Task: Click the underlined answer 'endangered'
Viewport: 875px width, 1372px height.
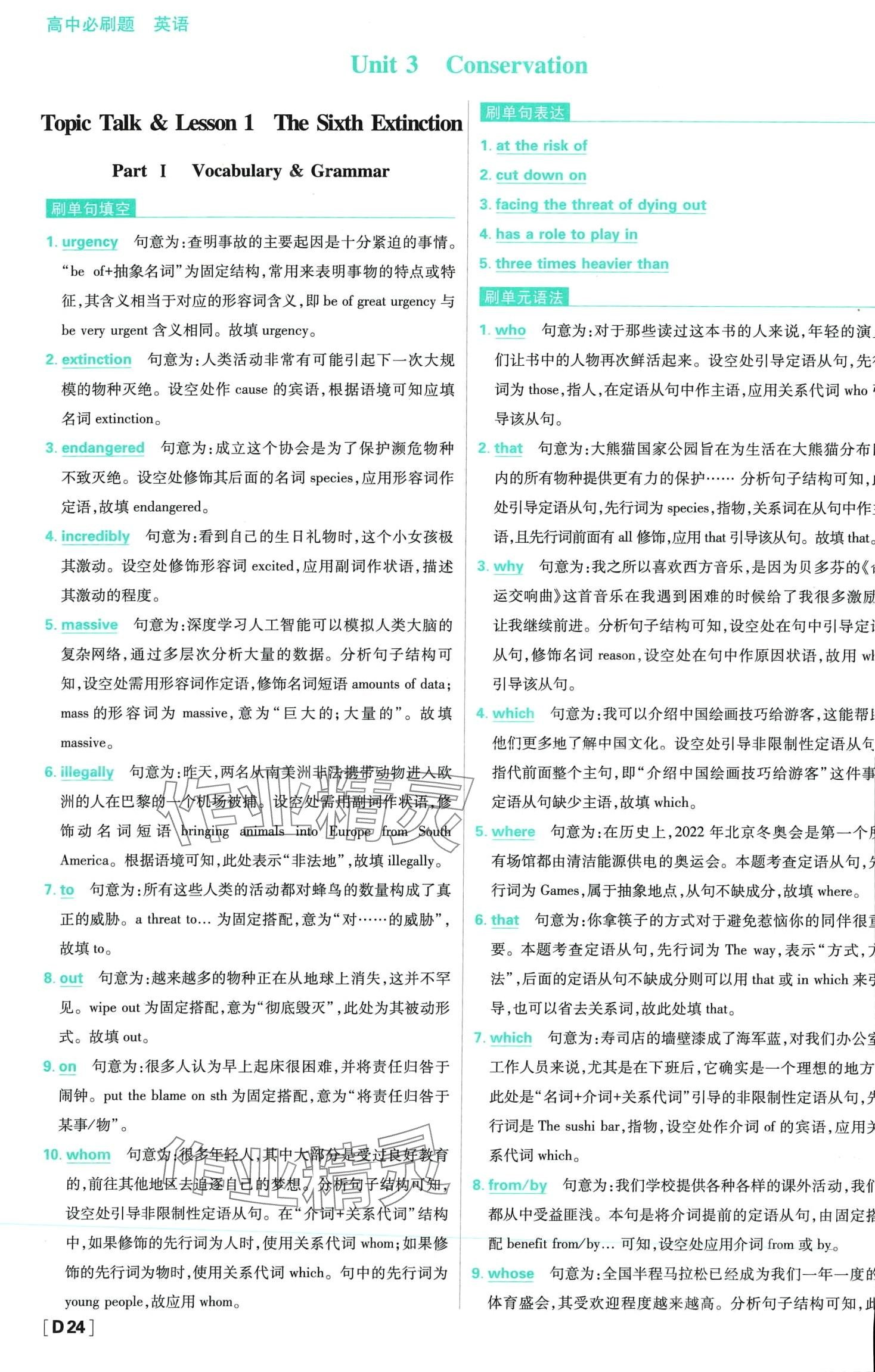Action: 103,448
